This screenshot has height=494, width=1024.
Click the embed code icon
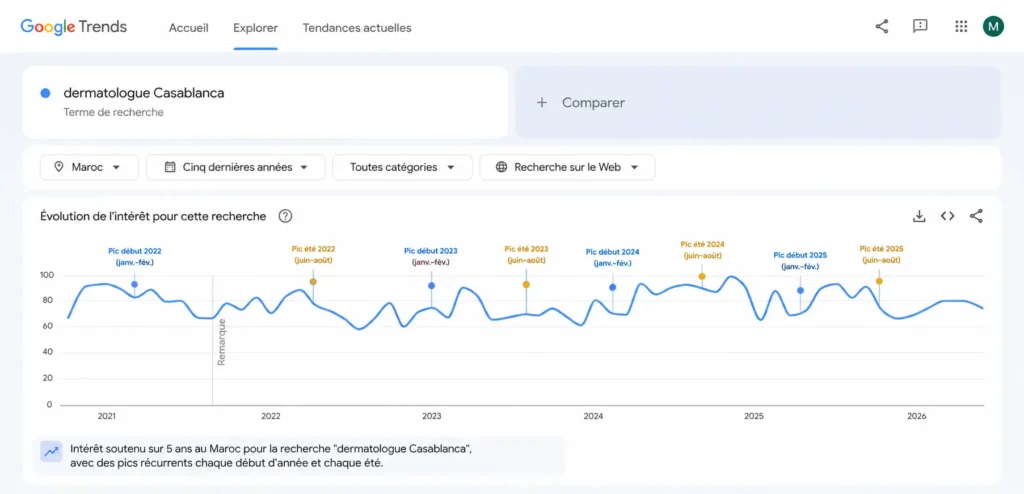point(948,216)
